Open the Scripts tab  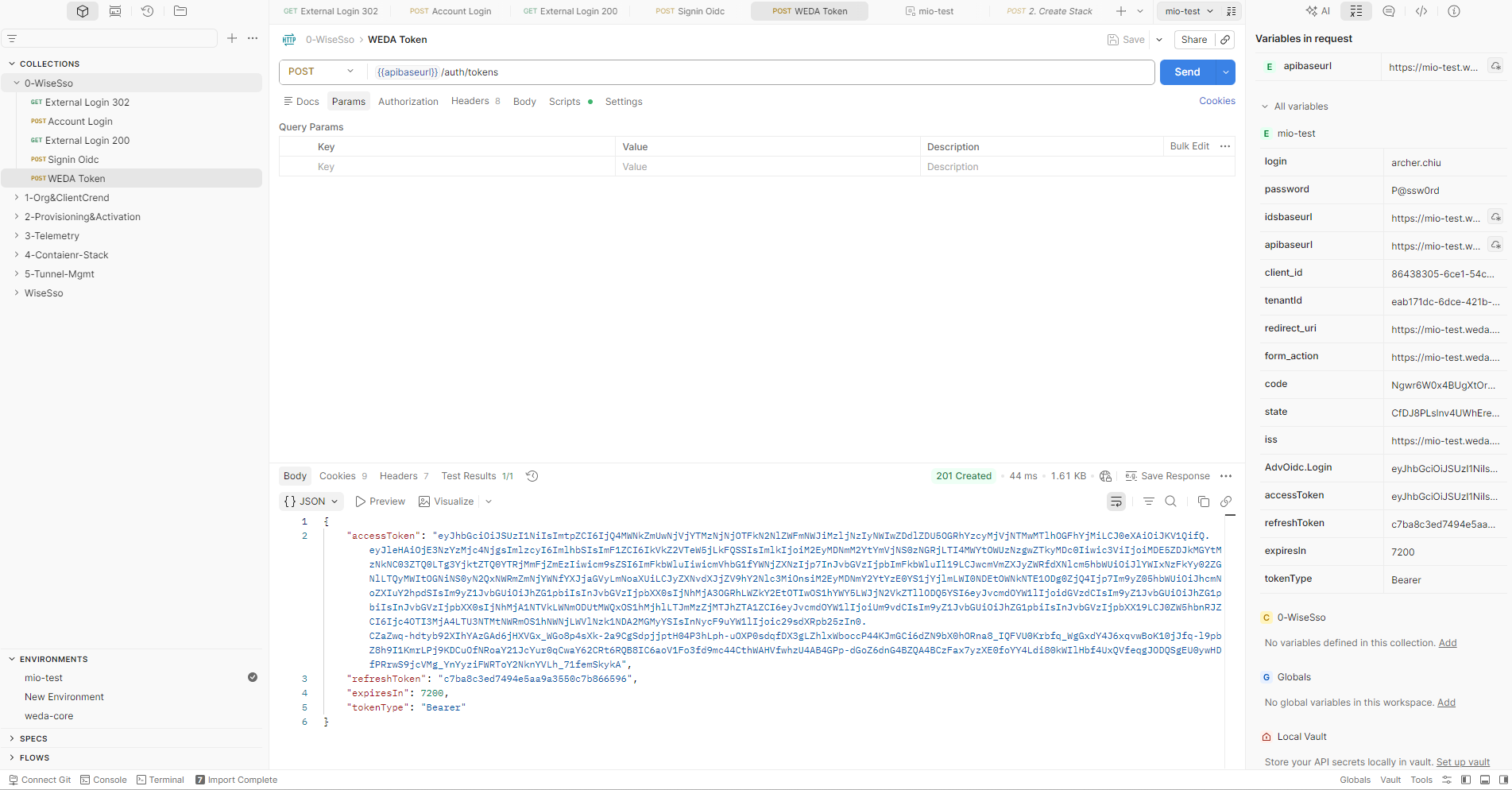coord(570,102)
